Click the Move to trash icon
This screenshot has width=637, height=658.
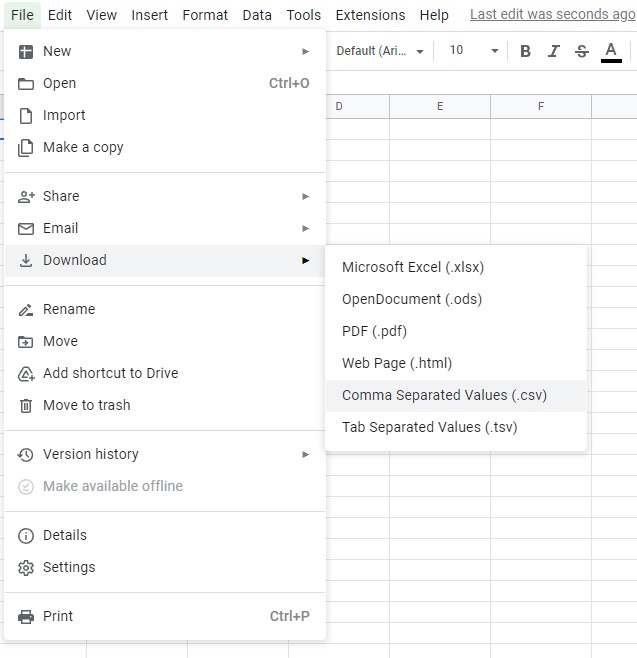point(26,405)
